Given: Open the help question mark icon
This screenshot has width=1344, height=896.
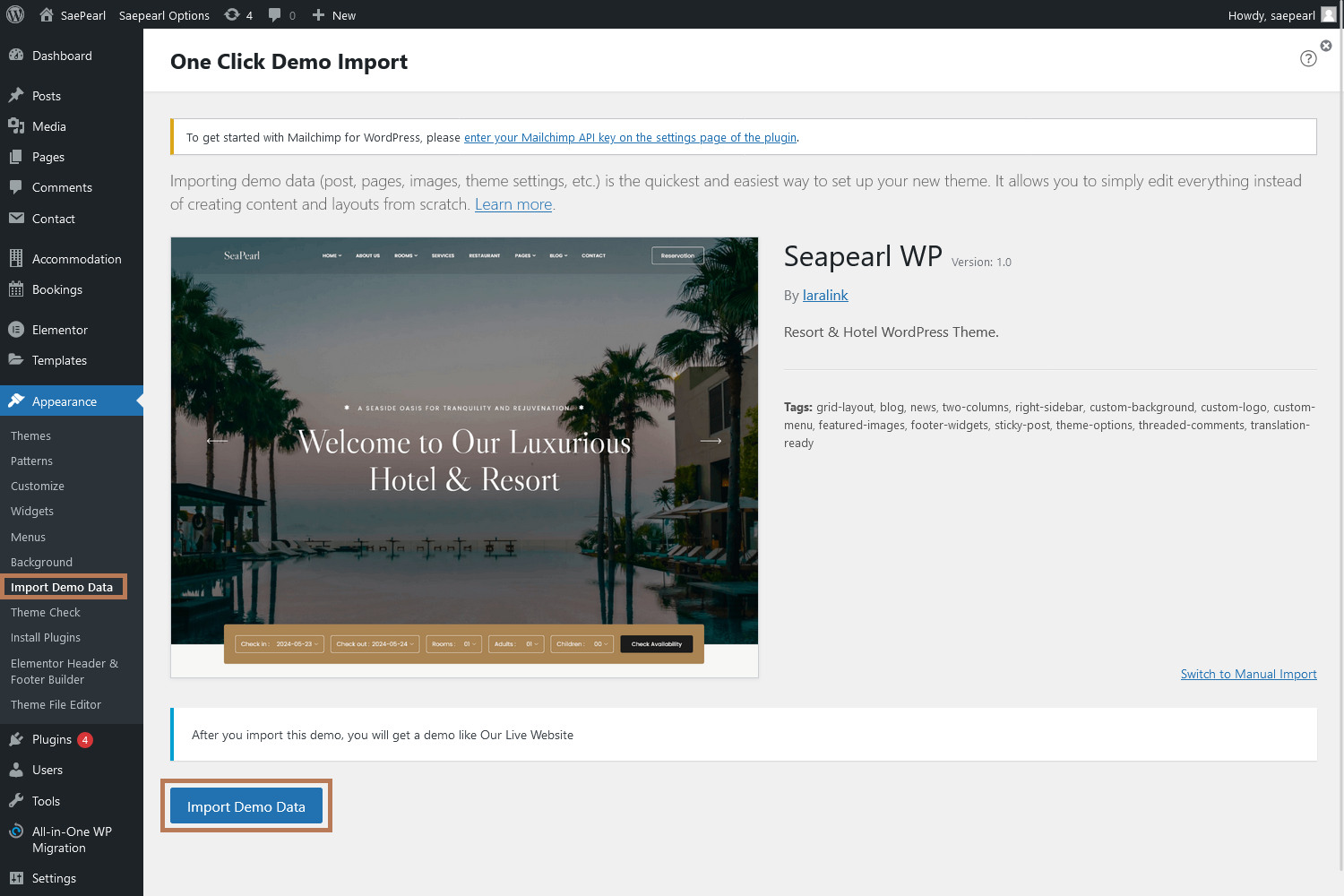Looking at the screenshot, I should [1308, 58].
